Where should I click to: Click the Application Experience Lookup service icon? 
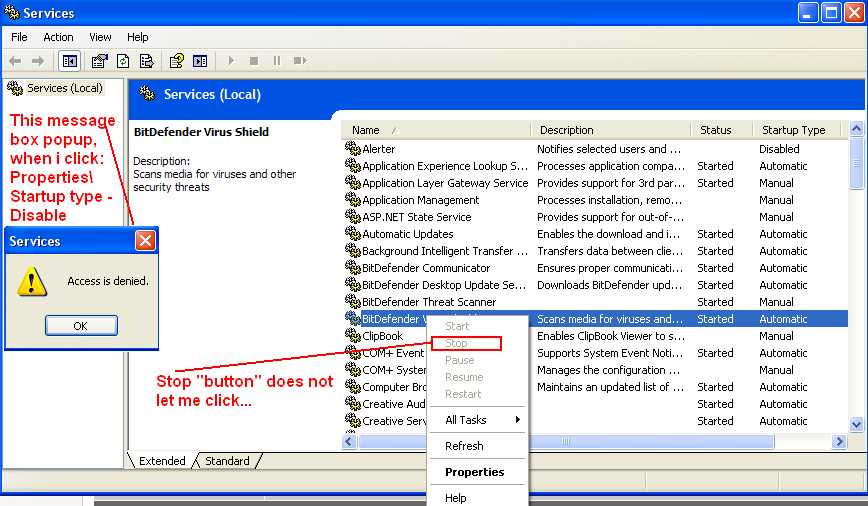353,165
